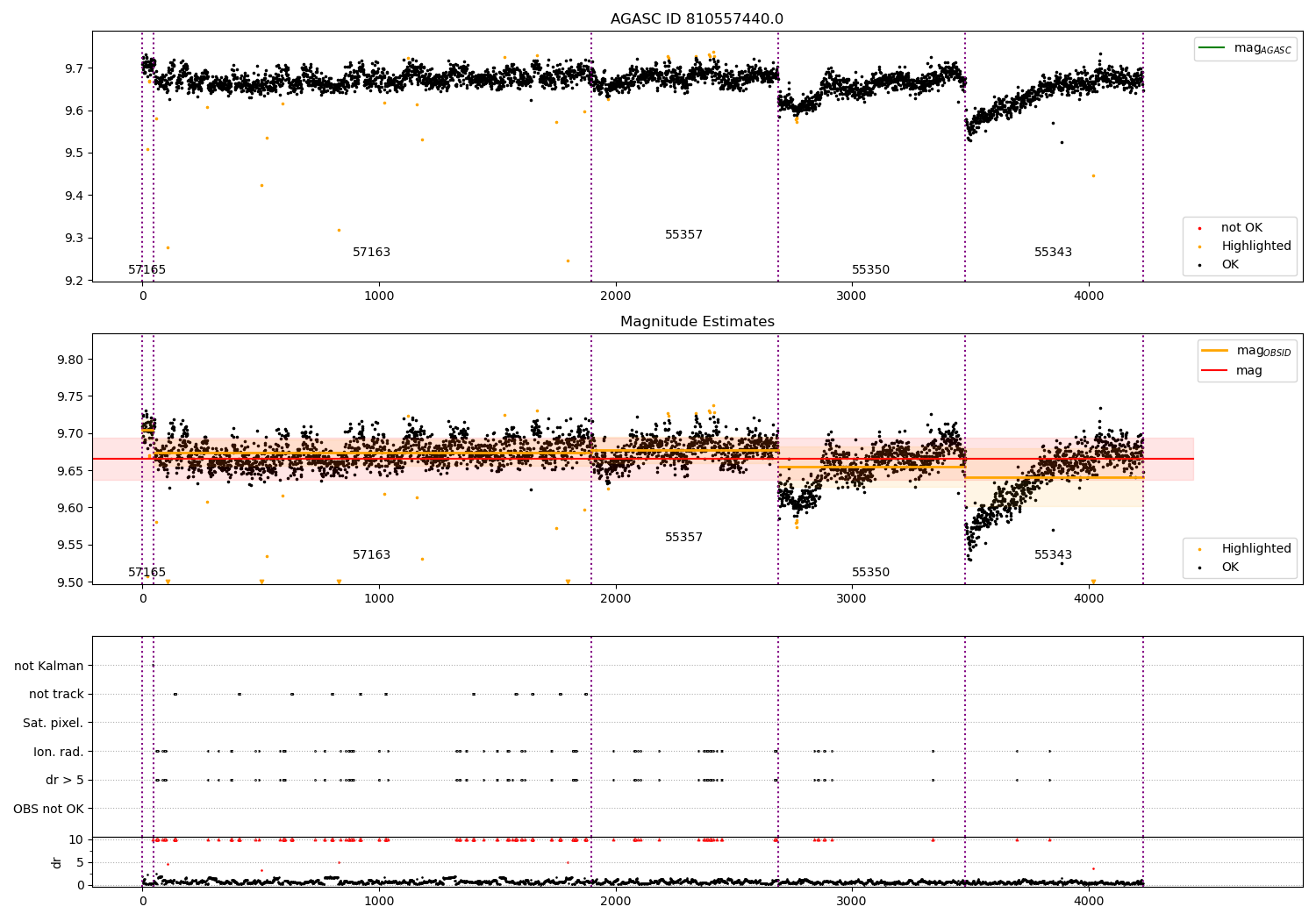Click the title "AGASC ID 810557440.0"
Viewport: 1316px width, 921px height.
coord(697,19)
